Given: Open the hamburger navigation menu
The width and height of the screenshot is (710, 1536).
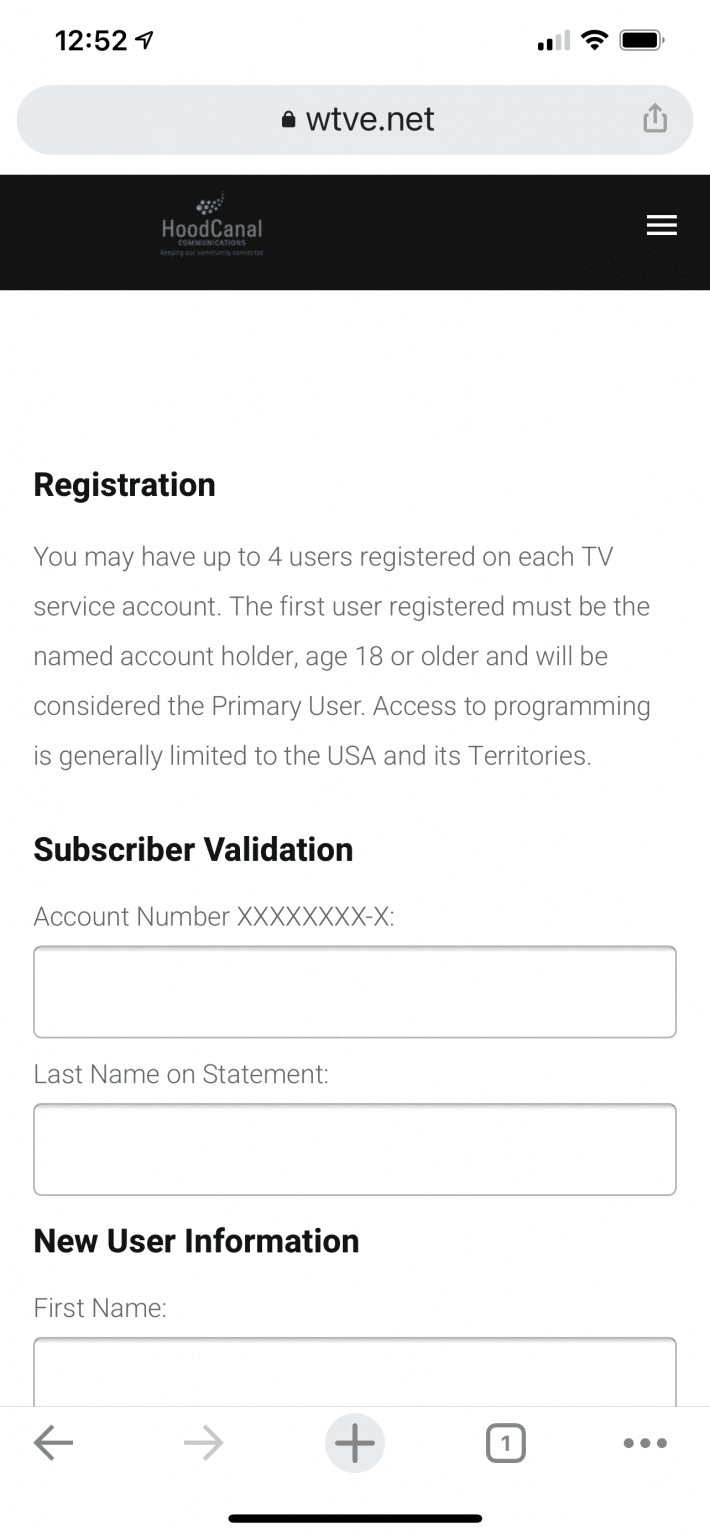Looking at the screenshot, I should tap(661, 226).
